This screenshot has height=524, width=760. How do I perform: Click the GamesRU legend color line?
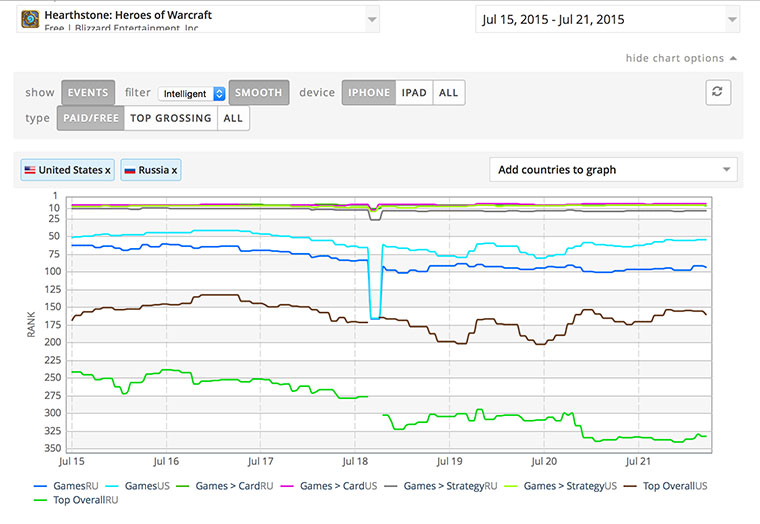click(41, 485)
